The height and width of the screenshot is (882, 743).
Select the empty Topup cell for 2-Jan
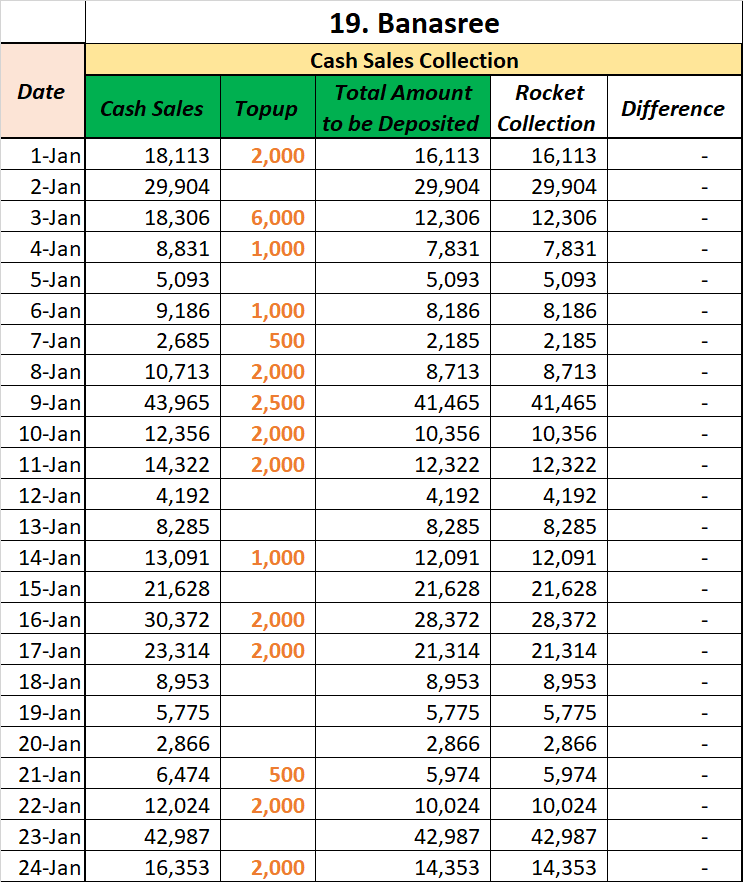pos(268,186)
